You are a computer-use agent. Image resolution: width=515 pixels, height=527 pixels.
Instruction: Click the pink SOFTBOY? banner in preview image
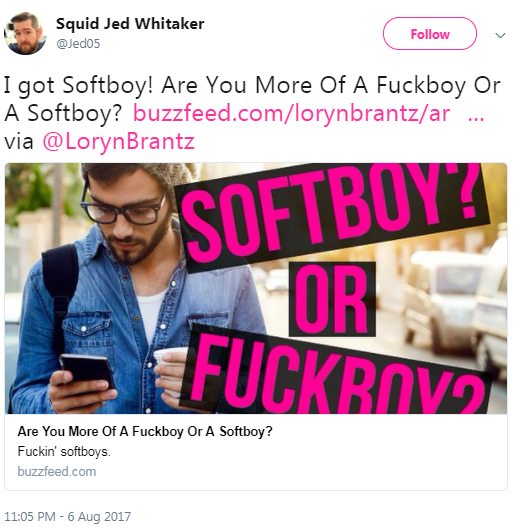point(331,215)
